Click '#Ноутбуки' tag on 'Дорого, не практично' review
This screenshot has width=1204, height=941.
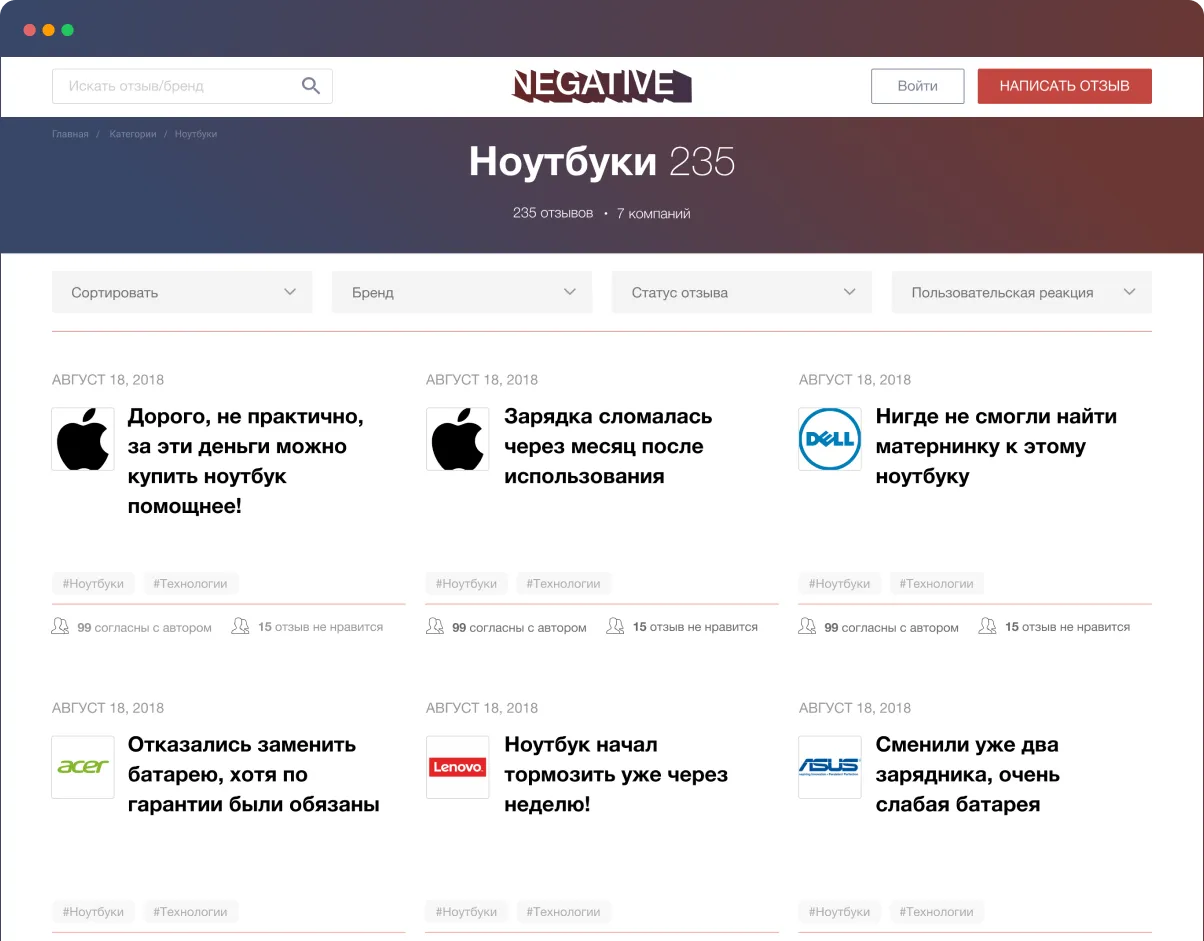coord(93,583)
